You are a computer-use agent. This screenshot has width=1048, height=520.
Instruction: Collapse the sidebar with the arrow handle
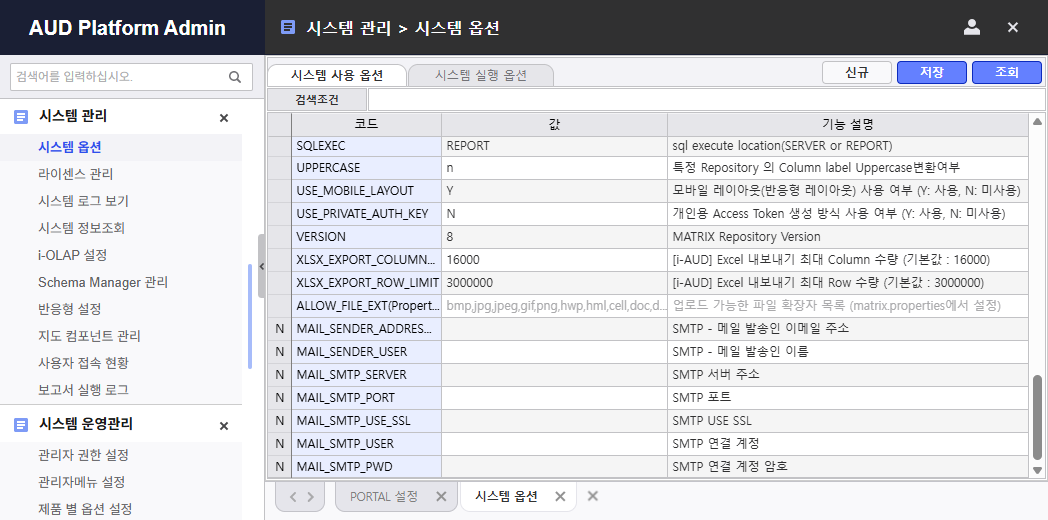(261, 266)
